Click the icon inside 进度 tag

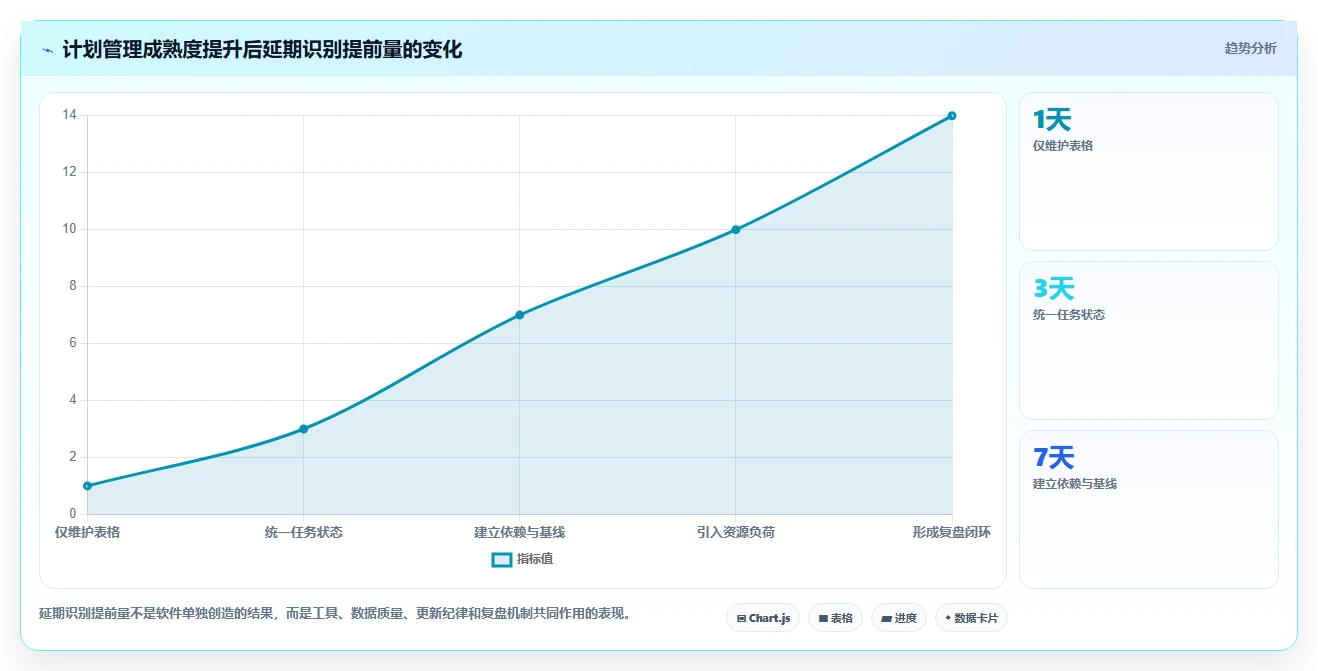(886, 619)
